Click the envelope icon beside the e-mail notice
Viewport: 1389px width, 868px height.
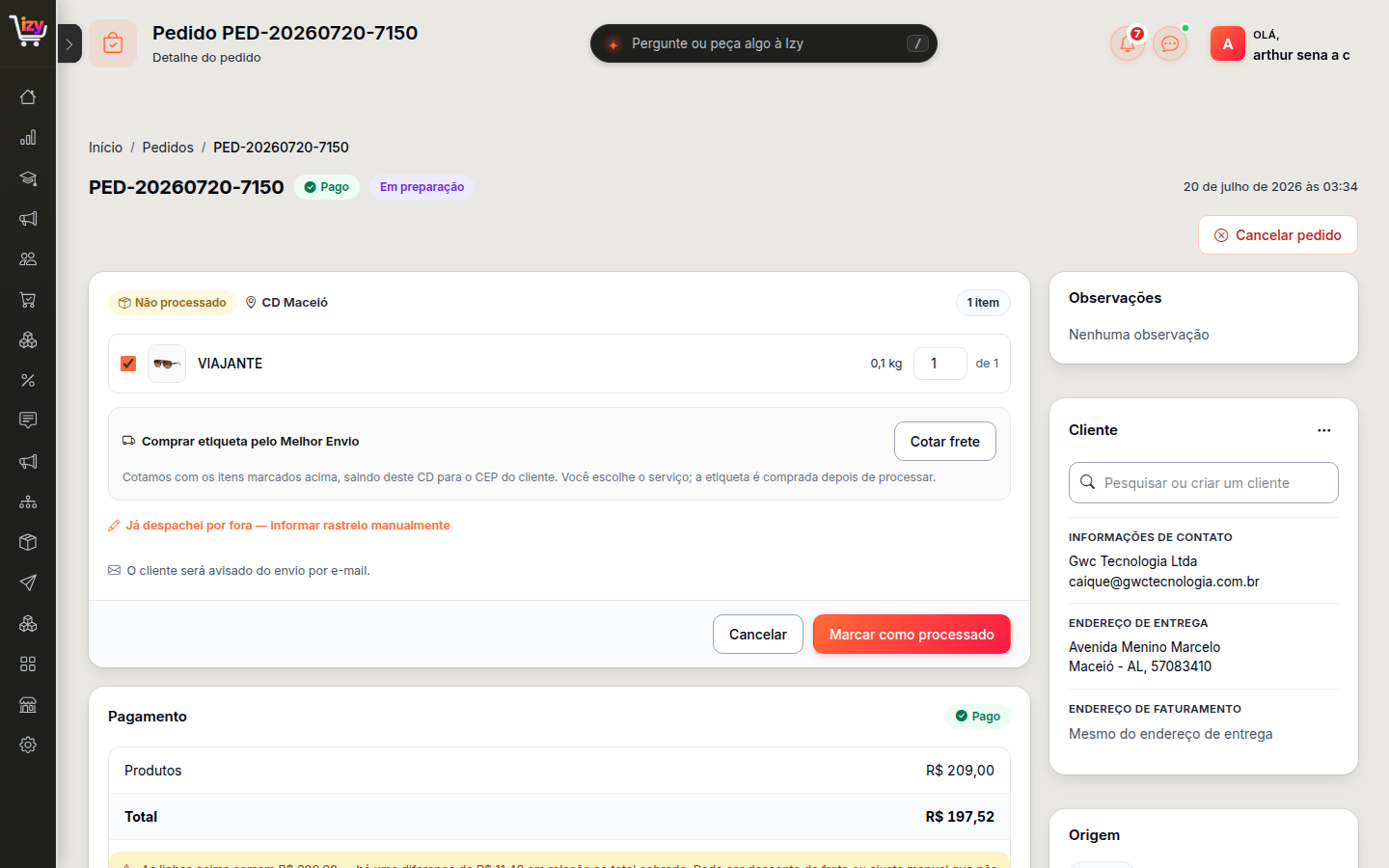(x=114, y=570)
